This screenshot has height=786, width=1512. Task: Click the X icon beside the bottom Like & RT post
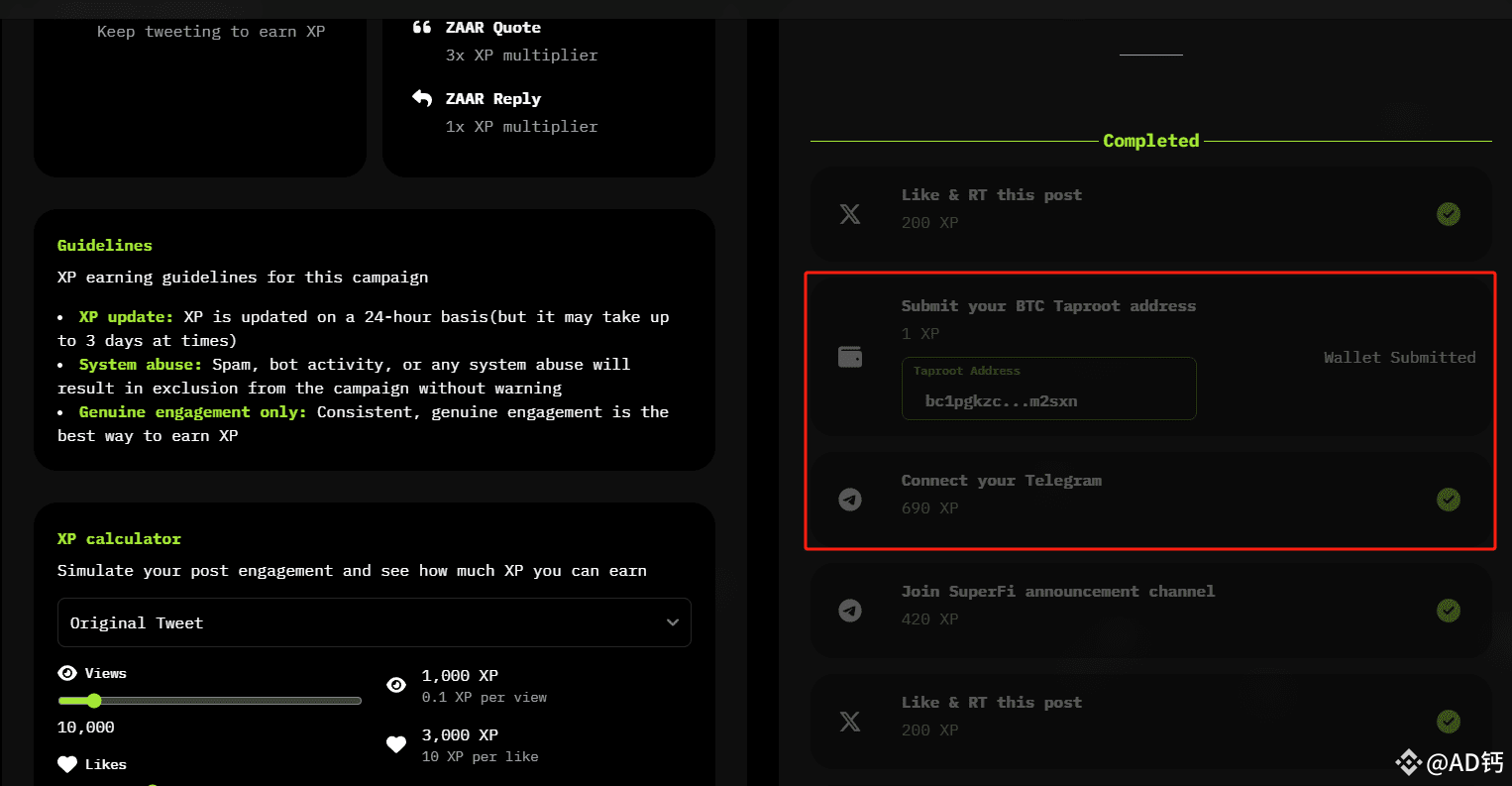point(849,721)
